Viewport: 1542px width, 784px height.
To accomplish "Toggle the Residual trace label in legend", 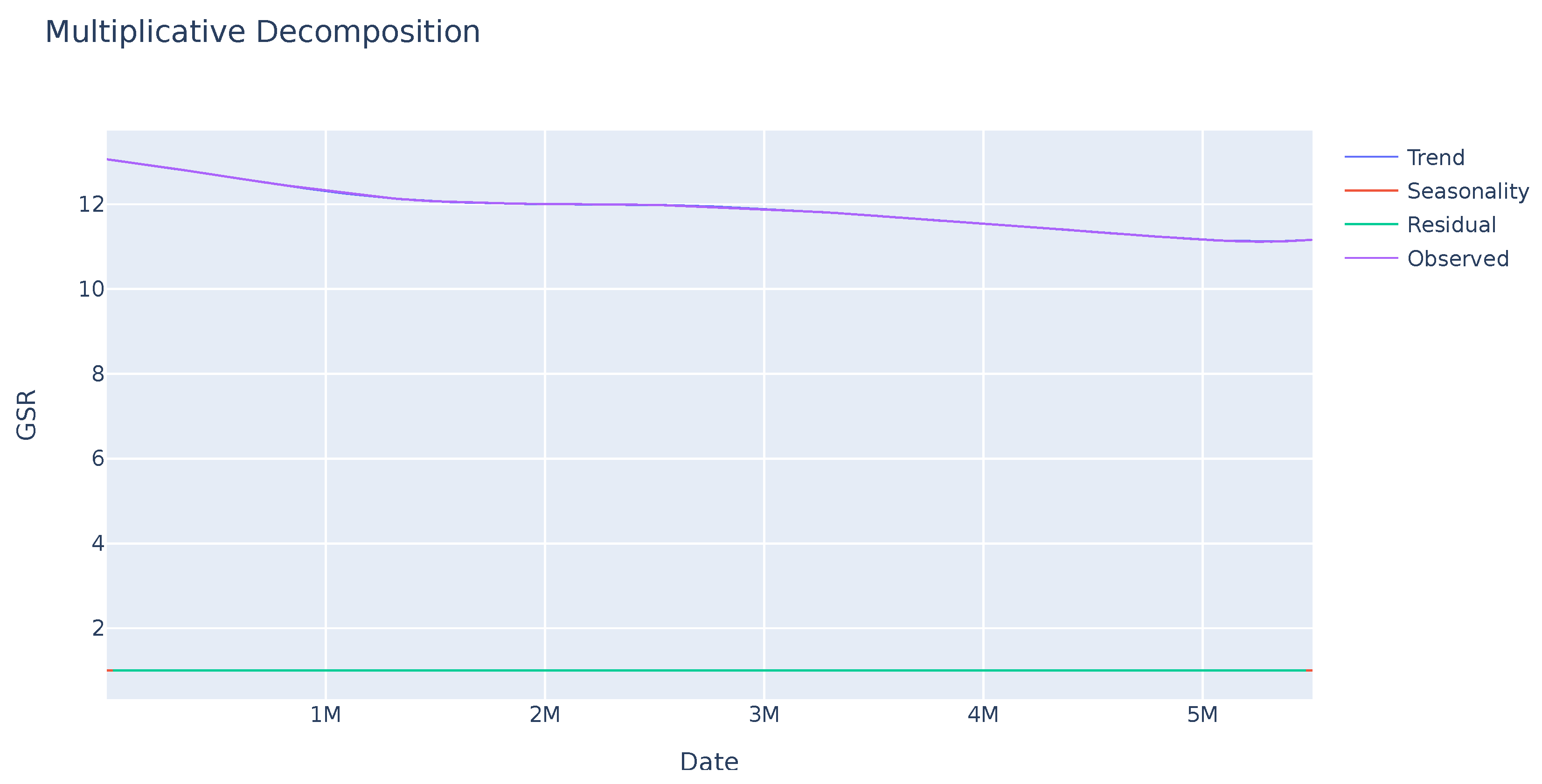I will tap(1451, 224).
